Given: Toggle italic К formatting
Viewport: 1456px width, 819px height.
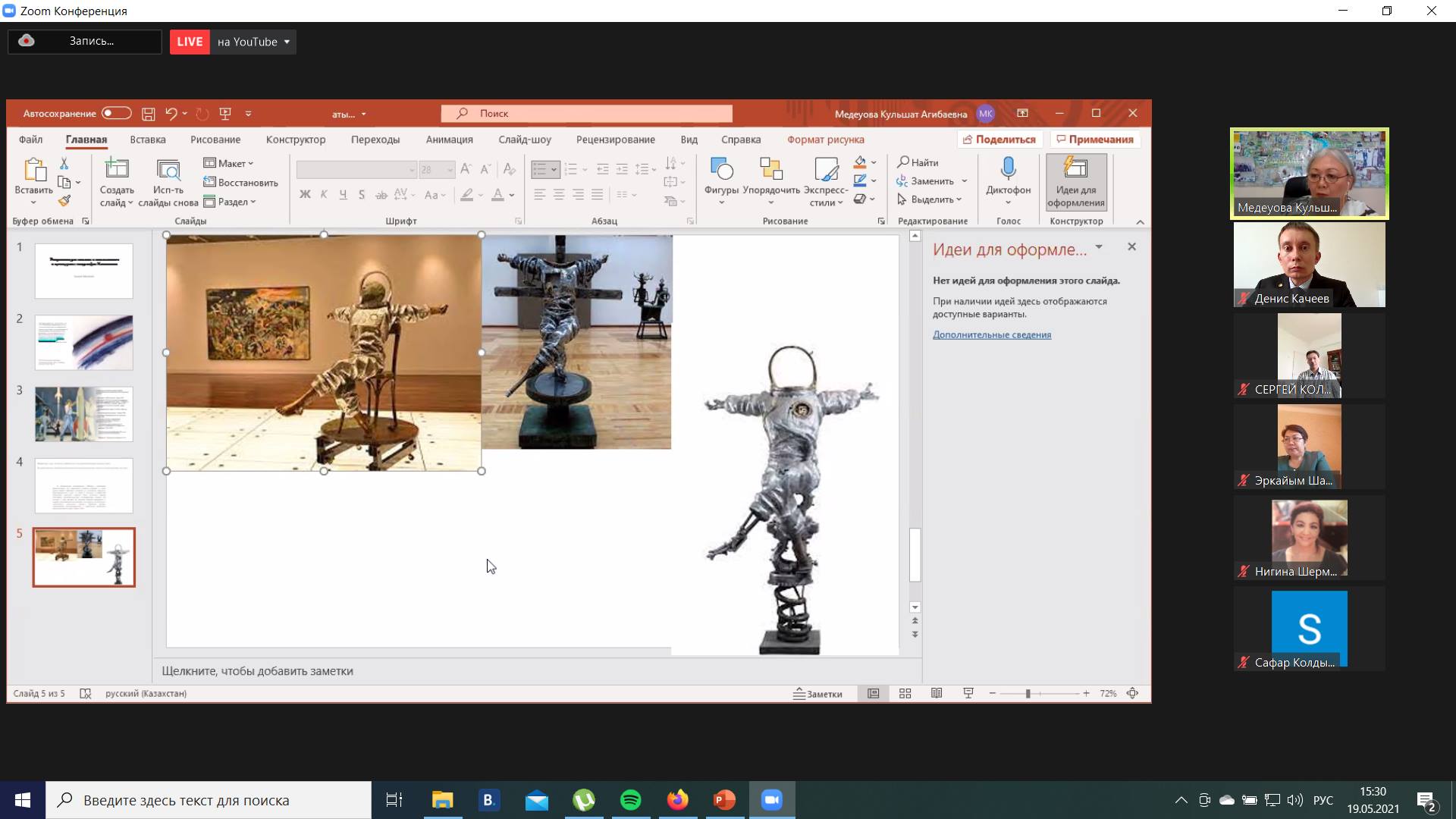Looking at the screenshot, I should pyautogui.click(x=324, y=195).
